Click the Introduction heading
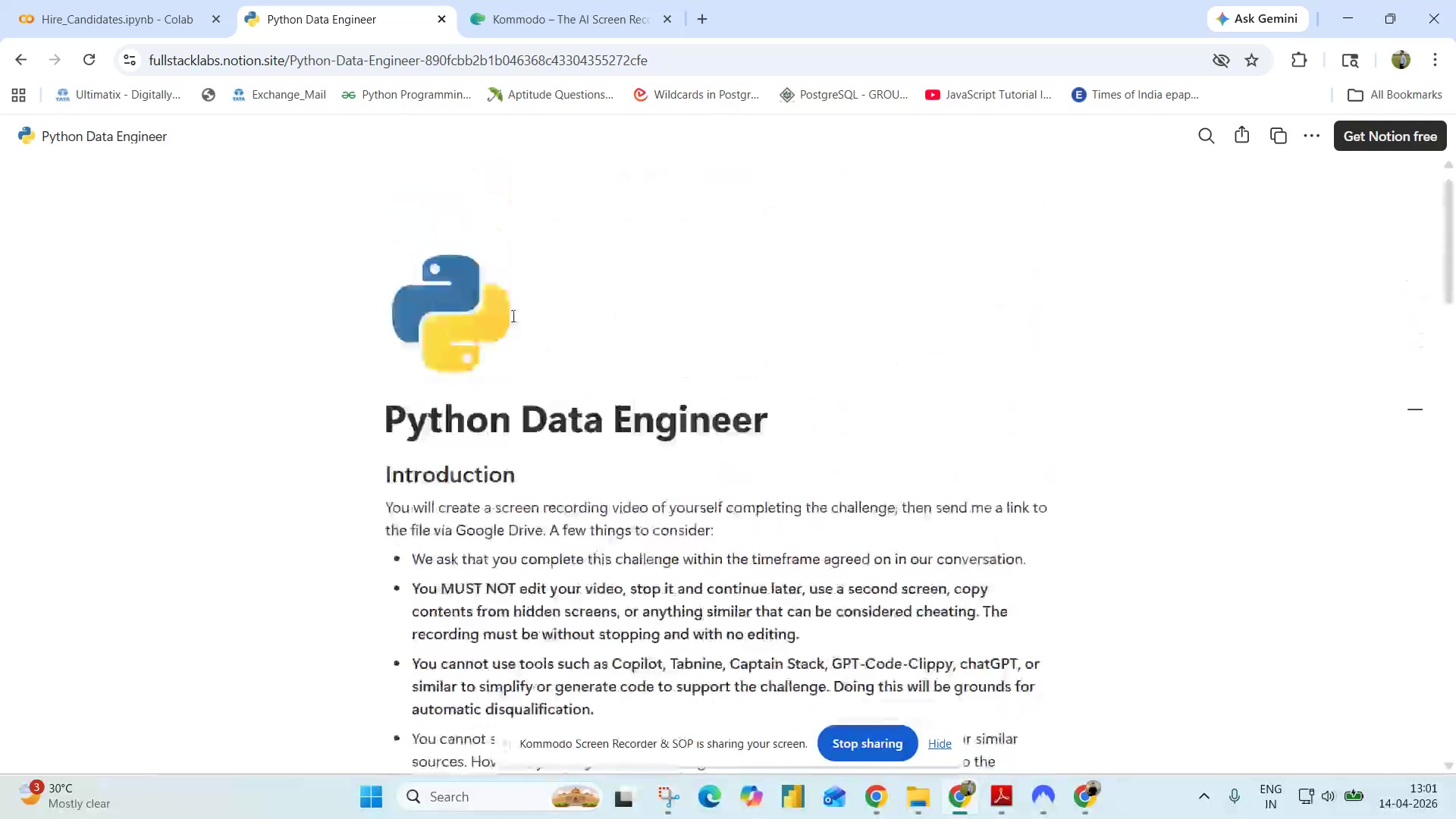The image size is (1456, 819). click(450, 475)
